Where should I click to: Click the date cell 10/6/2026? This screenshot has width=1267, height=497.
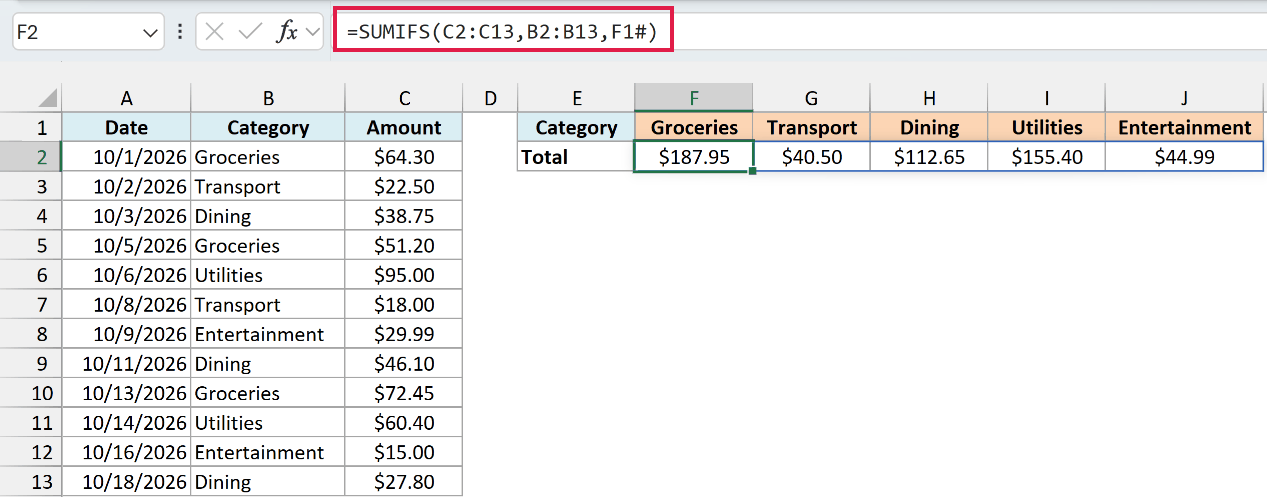pos(126,275)
